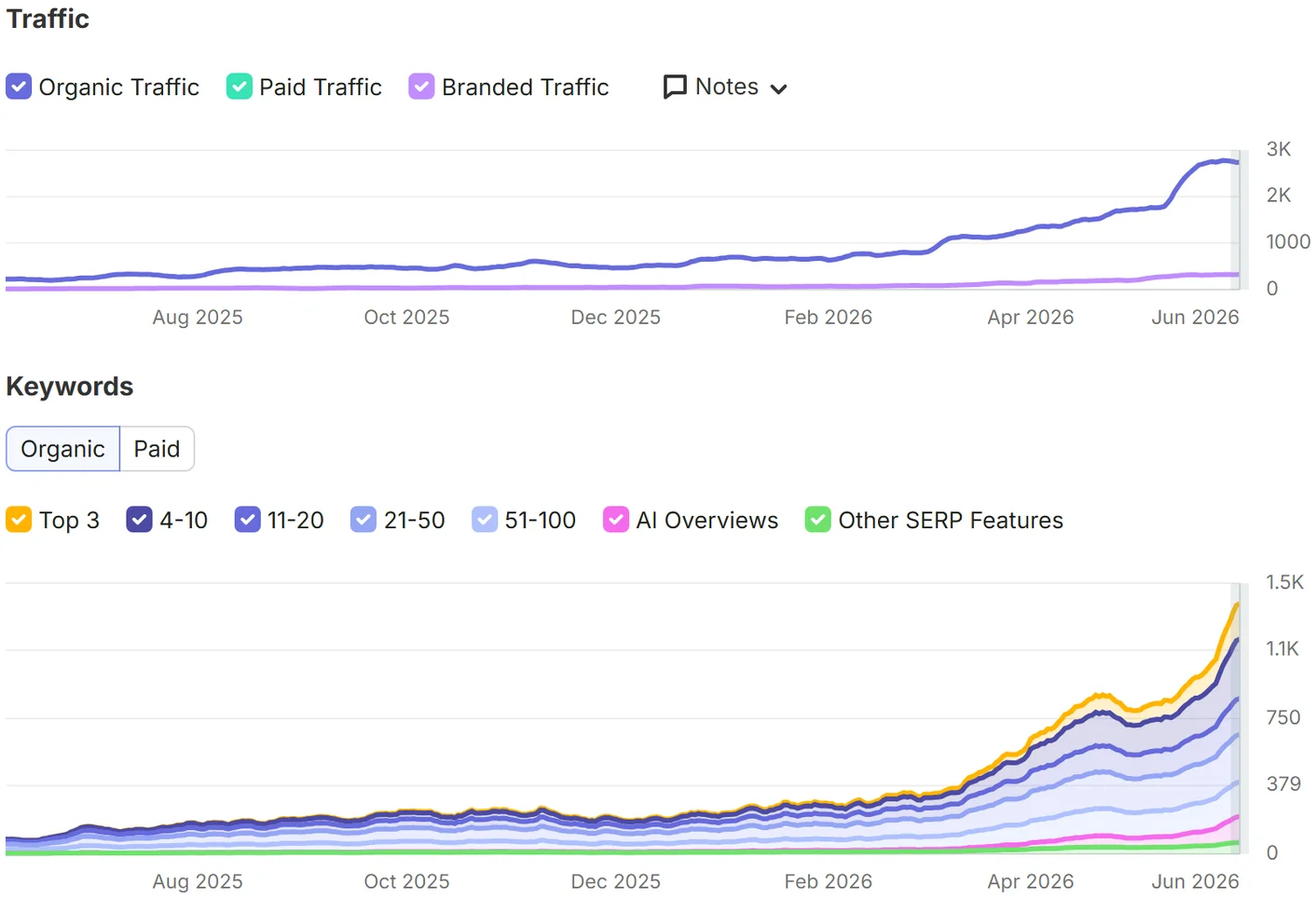Viewport: 1316px width, 898px height.
Task: Expand the Notes dropdown chevron
Action: point(779,88)
